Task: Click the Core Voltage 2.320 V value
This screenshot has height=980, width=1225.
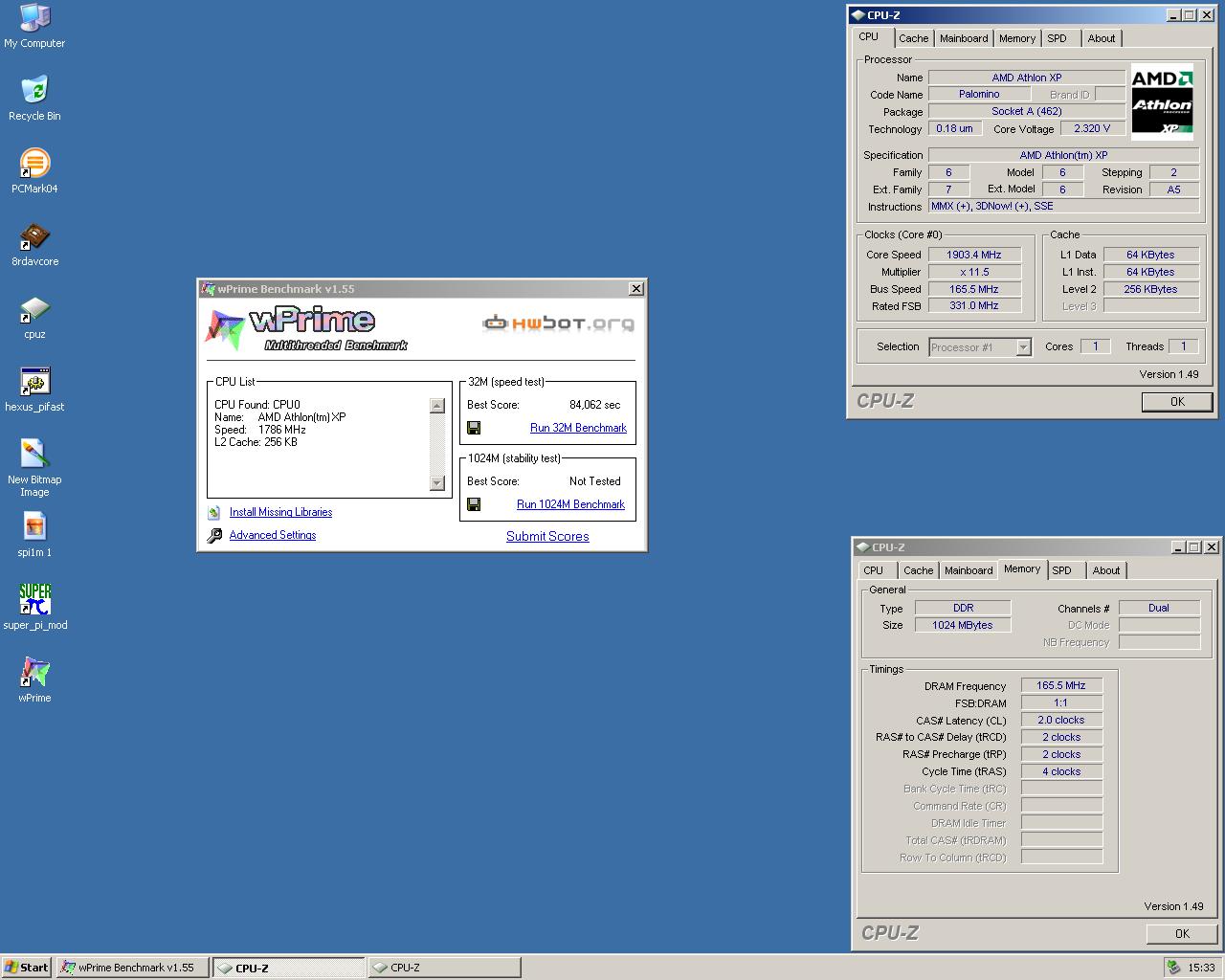Action: (x=1092, y=128)
